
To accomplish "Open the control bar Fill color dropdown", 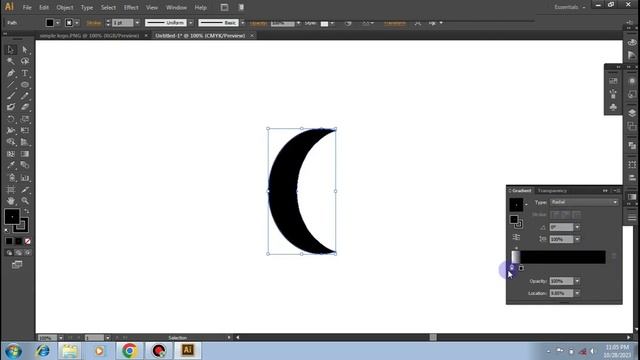I will tap(58, 23).
